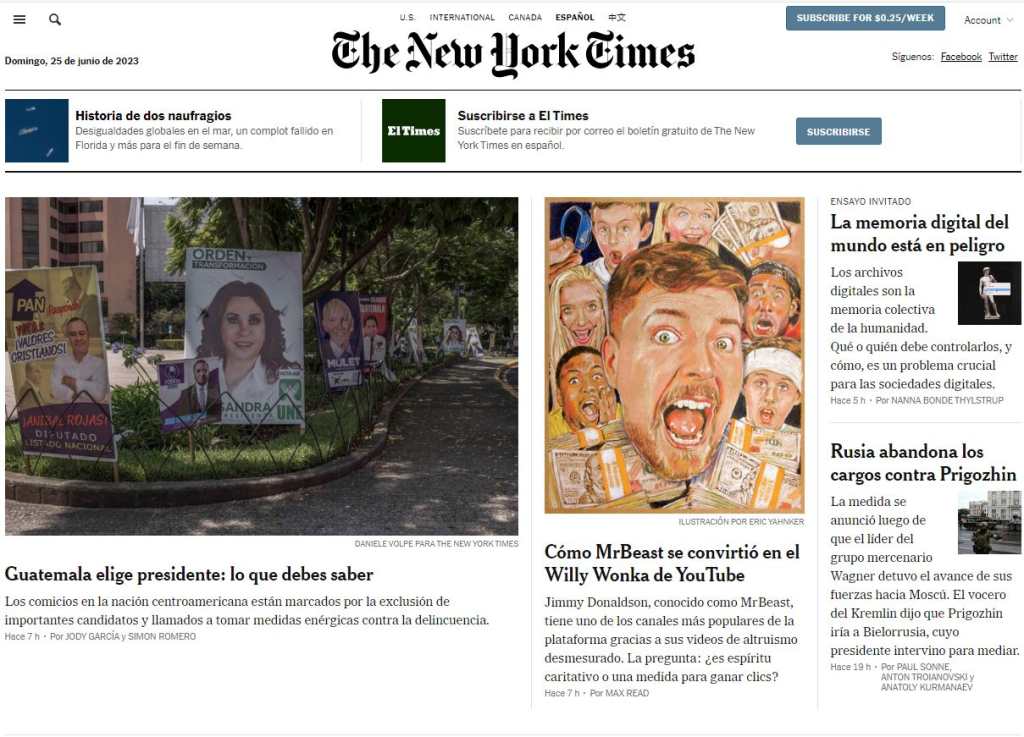Switch to the U.S. edition

click(408, 18)
